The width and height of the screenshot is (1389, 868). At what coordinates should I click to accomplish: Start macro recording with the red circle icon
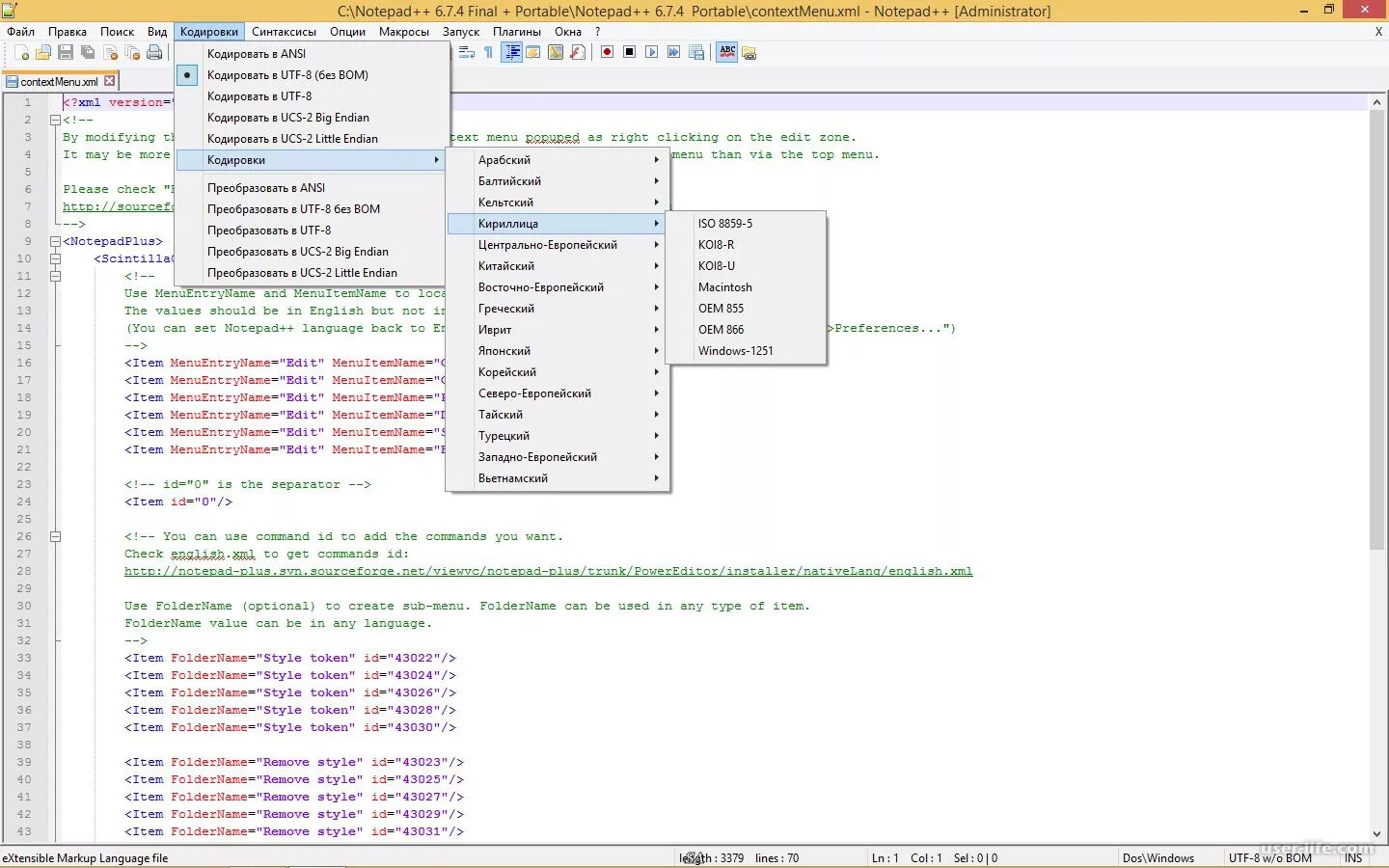coord(607,52)
